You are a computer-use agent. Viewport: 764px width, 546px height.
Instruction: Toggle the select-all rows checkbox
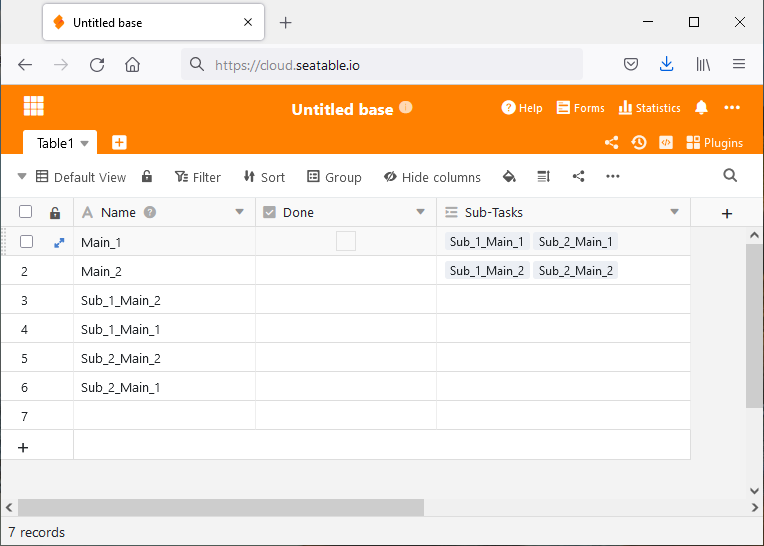(x=26, y=212)
